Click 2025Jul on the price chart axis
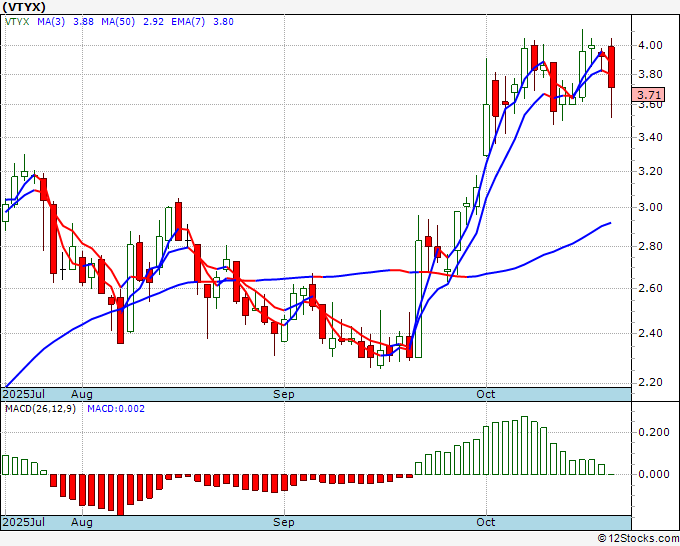This screenshot has height=546, width=680. click(x=24, y=394)
